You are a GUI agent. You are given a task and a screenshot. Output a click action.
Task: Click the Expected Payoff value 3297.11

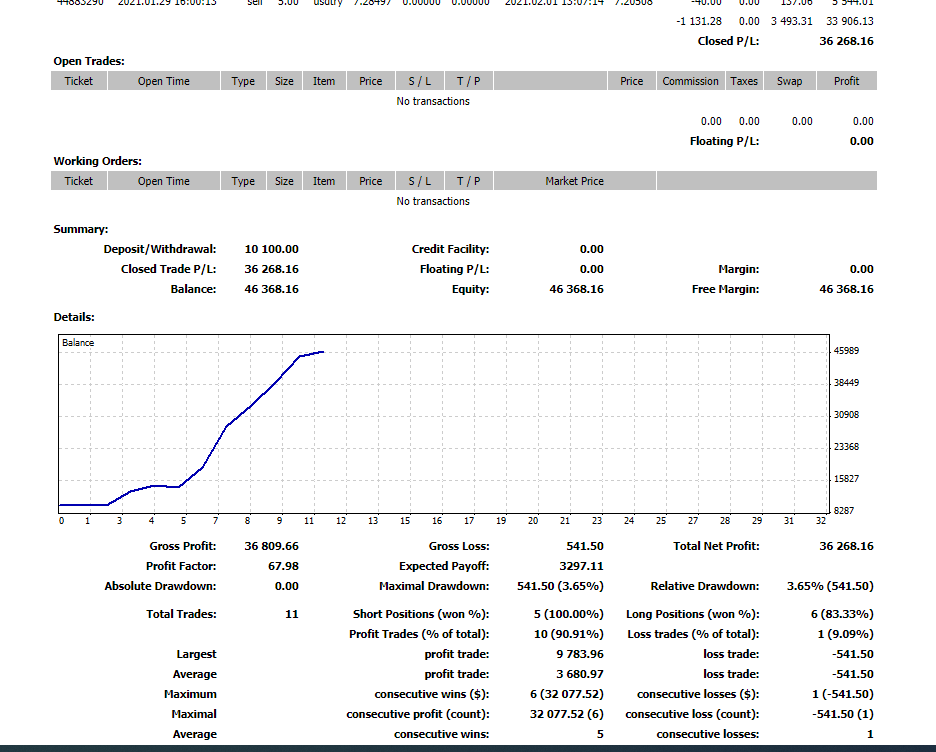coord(580,566)
